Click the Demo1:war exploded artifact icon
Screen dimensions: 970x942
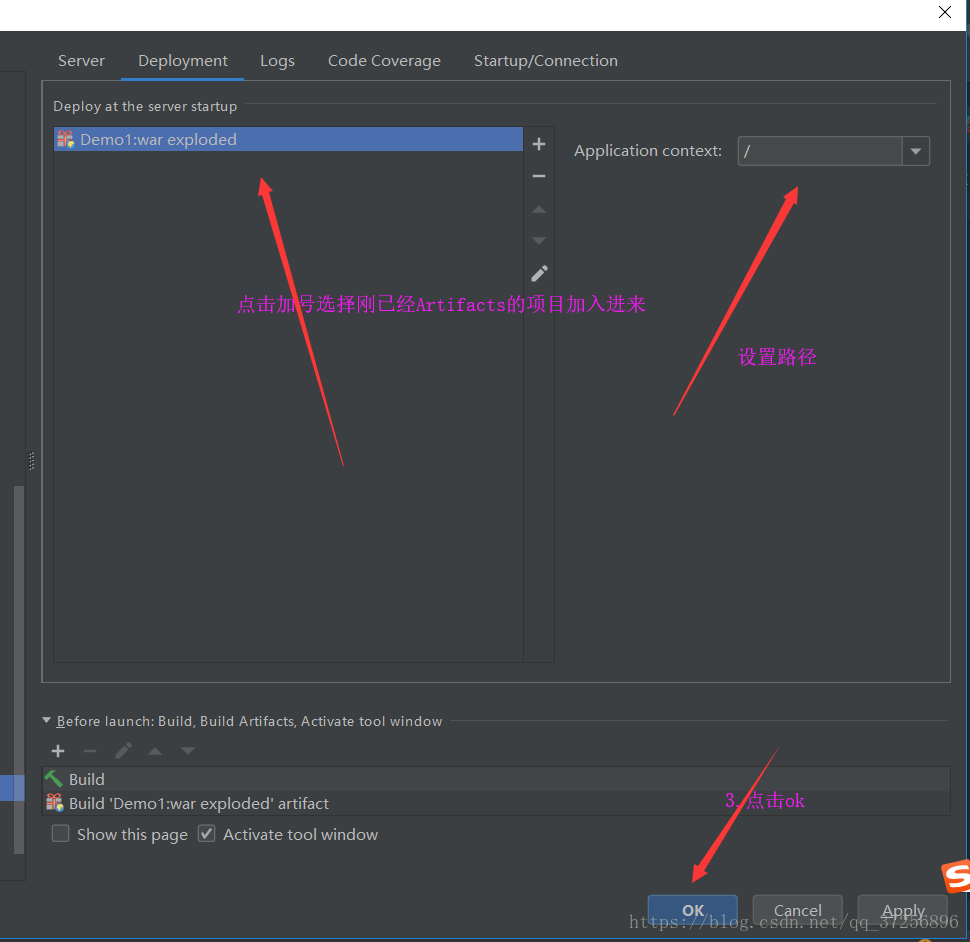[65, 139]
